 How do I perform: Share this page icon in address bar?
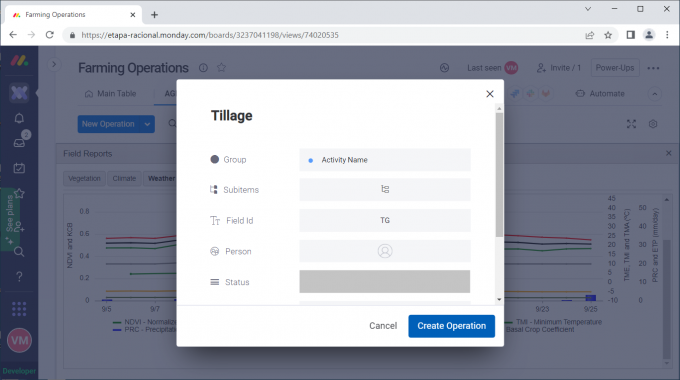pyautogui.click(x=589, y=35)
